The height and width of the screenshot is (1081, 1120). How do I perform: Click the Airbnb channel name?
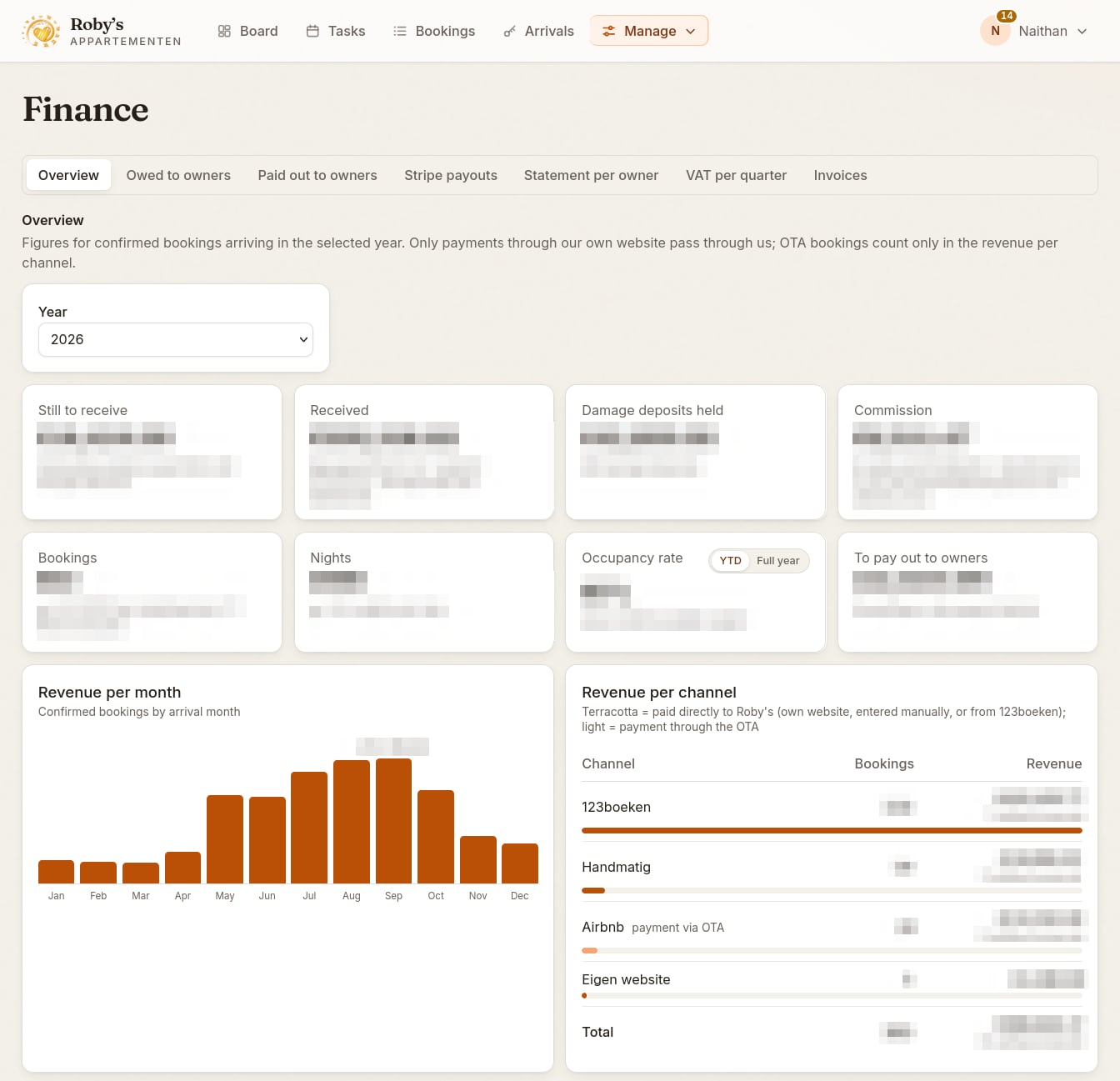pyautogui.click(x=602, y=927)
